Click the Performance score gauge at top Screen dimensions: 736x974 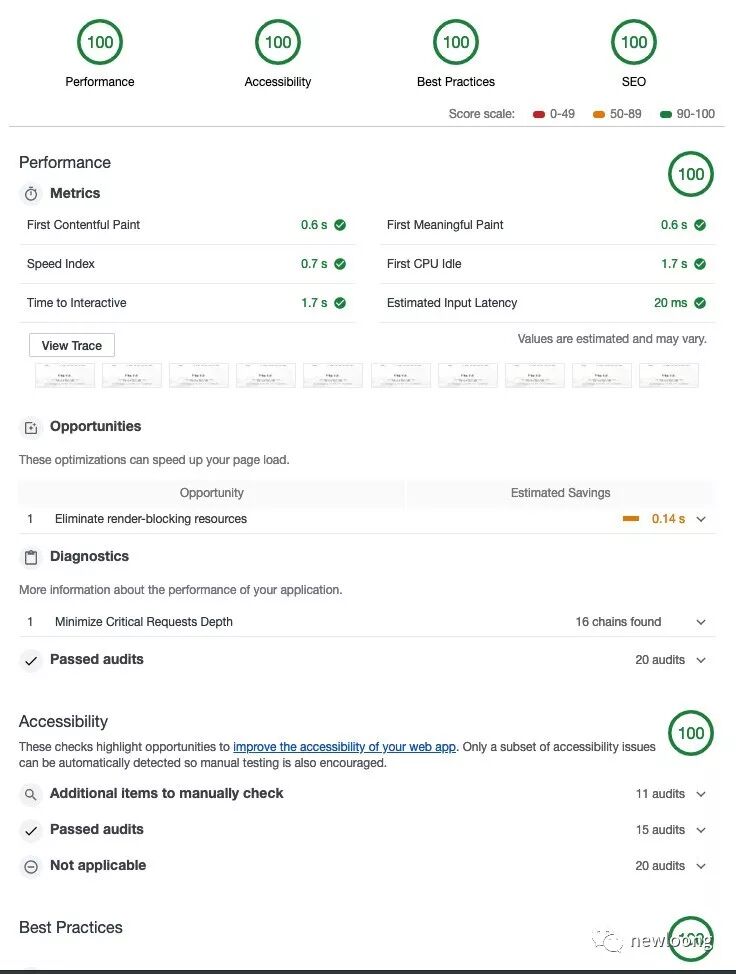pyautogui.click(x=100, y=43)
